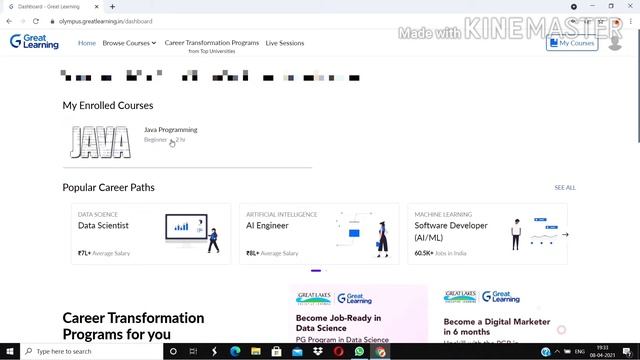Open Cortana circle icon
This screenshot has height=360, width=640.
173,351
